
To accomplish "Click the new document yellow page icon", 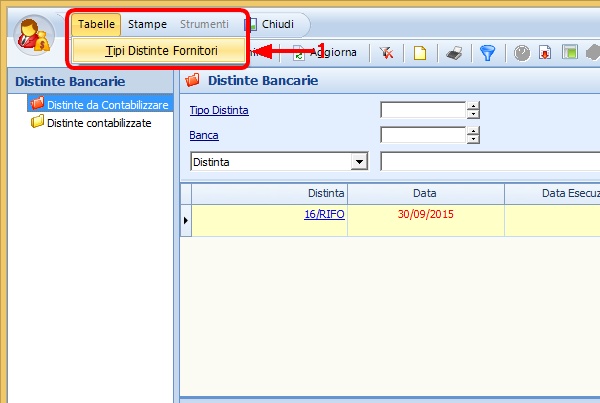I will pos(420,53).
